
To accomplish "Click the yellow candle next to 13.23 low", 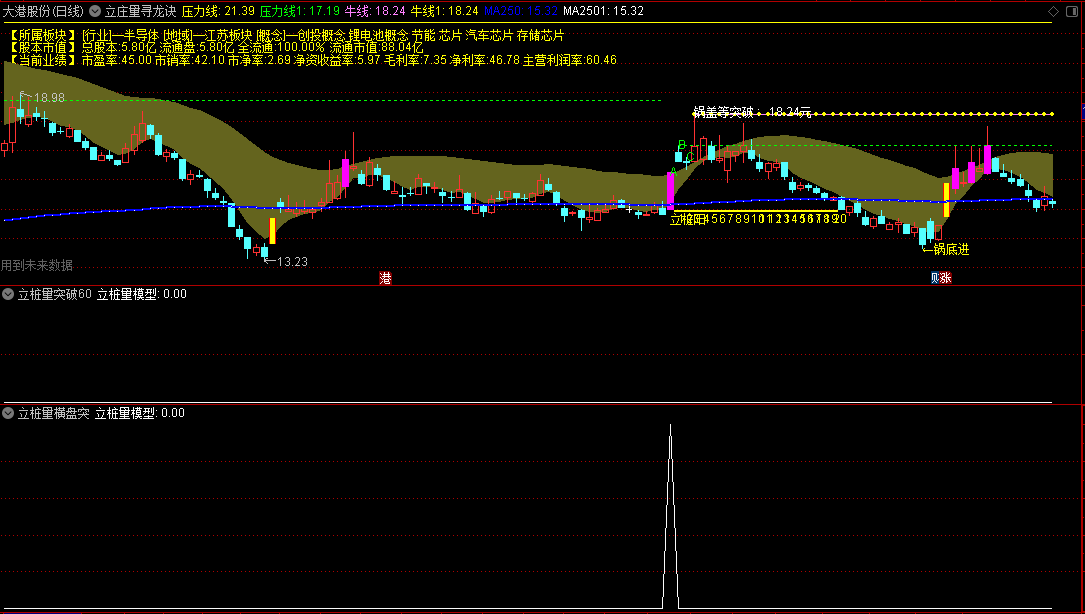I will (x=273, y=231).
